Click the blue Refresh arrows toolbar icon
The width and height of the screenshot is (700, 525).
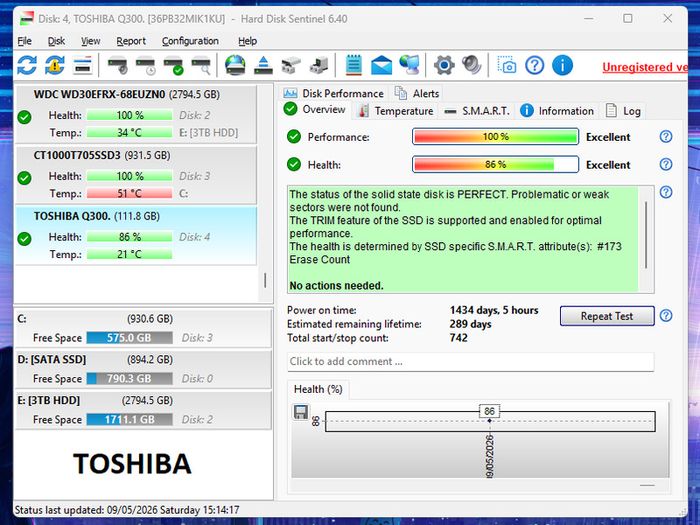point(27,66)
